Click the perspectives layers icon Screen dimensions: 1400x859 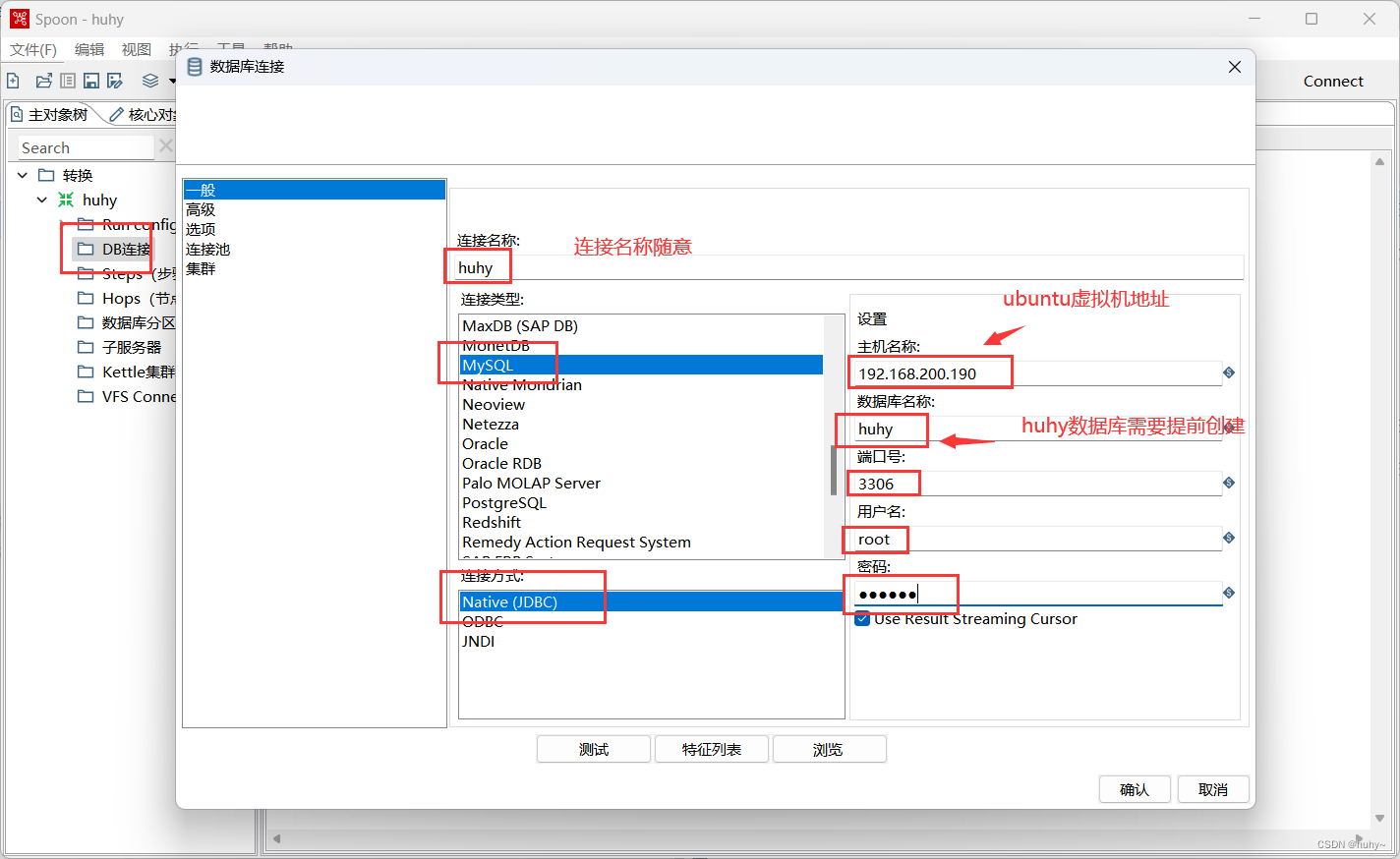150,81
